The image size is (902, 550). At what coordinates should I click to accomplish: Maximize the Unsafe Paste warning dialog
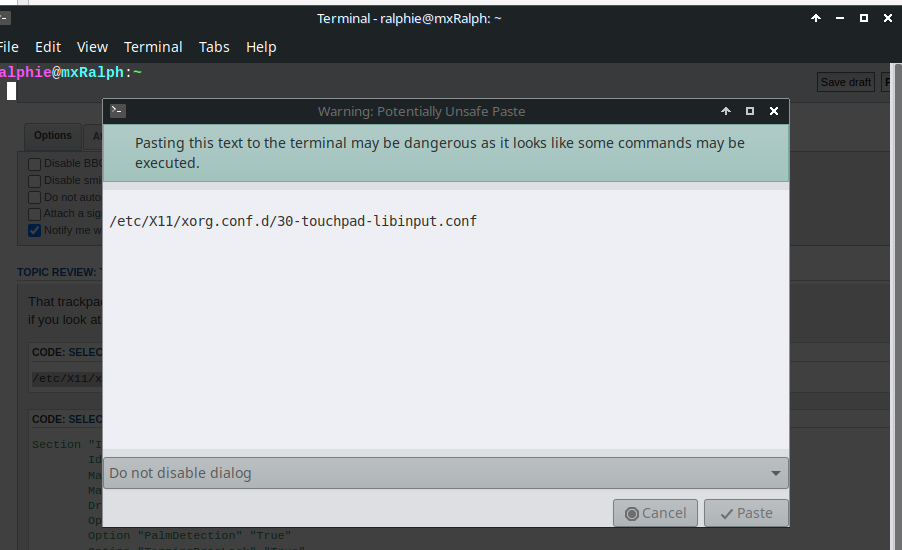coord(750,111)
